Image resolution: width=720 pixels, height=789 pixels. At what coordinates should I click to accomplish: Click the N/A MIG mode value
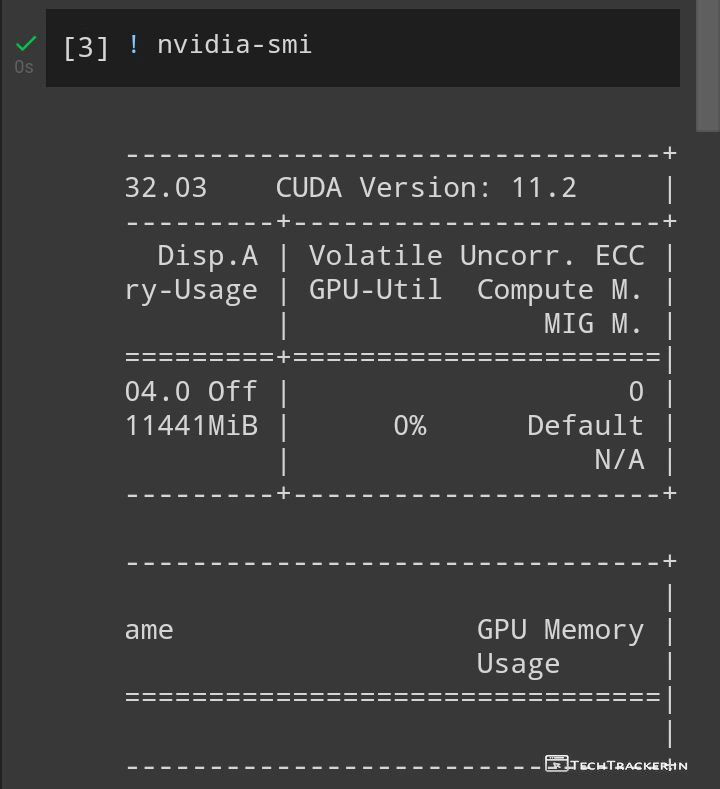pos(619,460)
